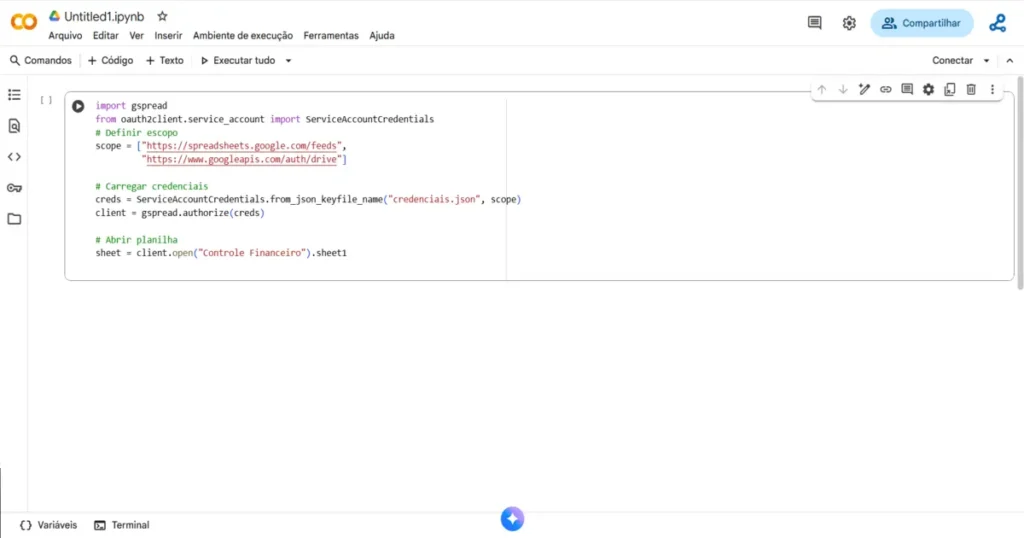The width and height of the screenshot is (1024, 538).
Task: Click the Conectar button
Action: click(952, 61)
